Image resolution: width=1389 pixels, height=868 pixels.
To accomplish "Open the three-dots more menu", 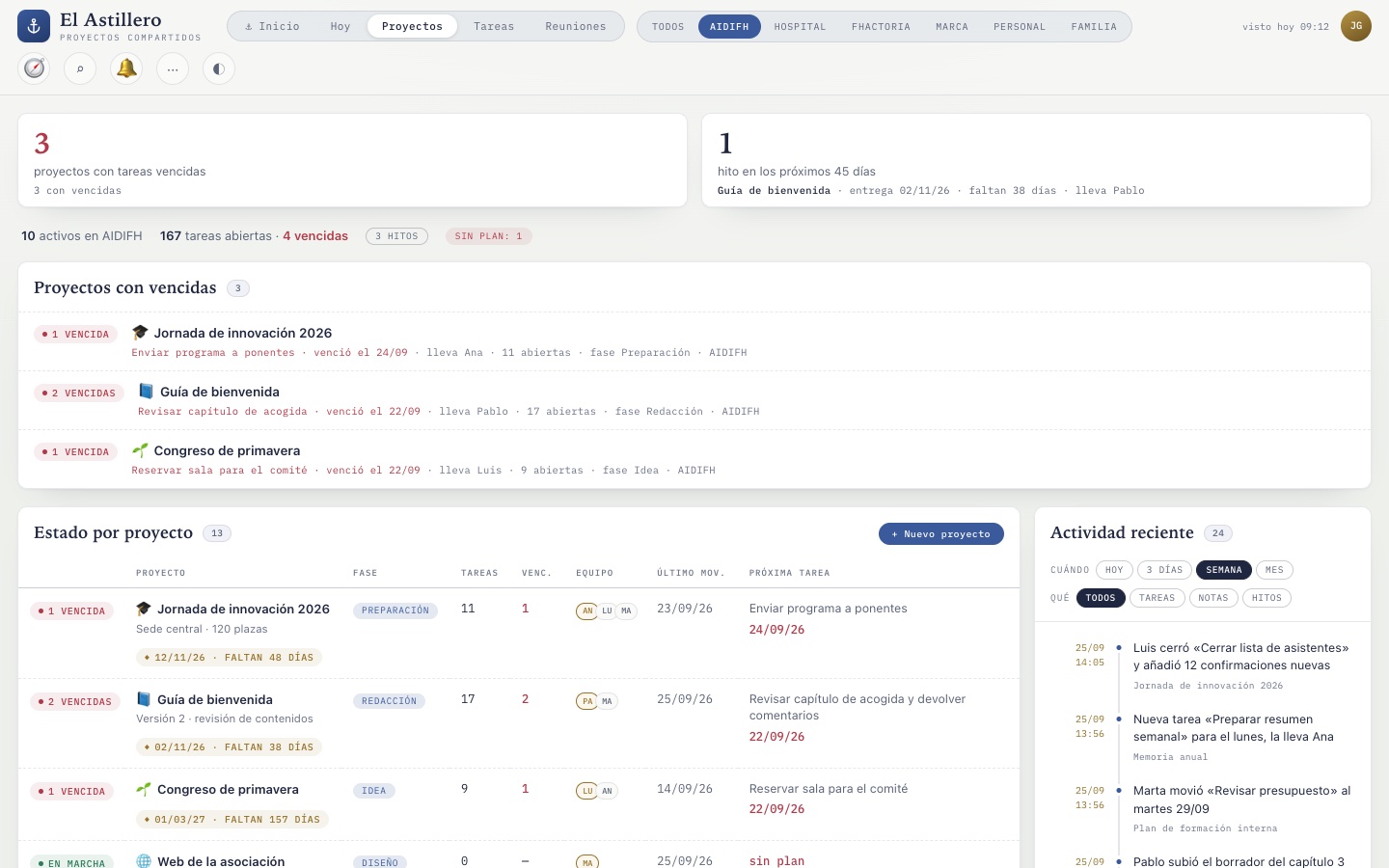I will 173,68.
